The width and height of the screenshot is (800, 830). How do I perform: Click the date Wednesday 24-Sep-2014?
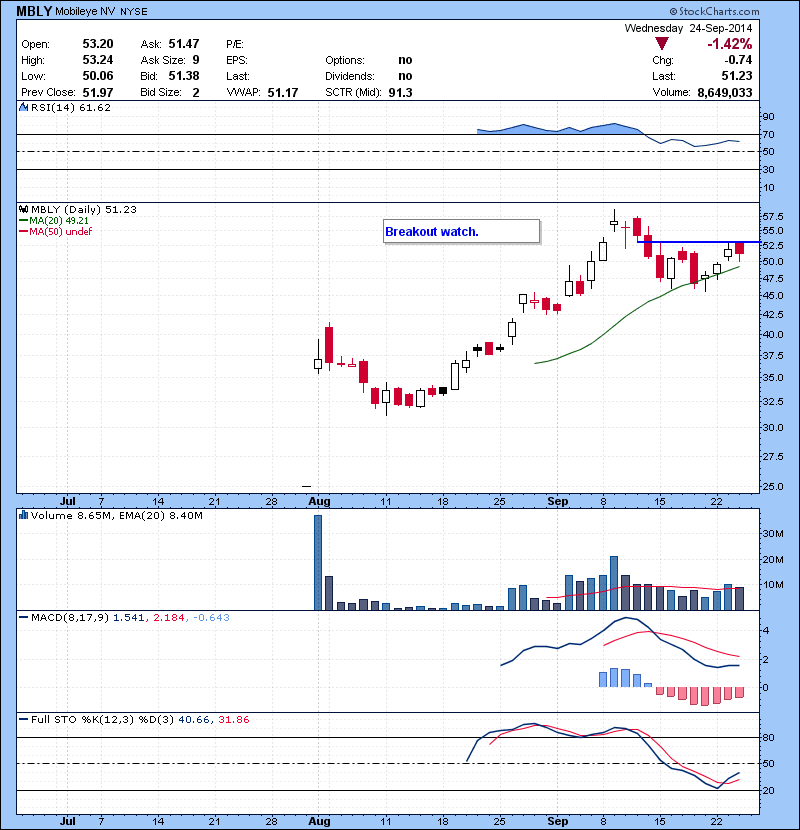coord(688,28)
